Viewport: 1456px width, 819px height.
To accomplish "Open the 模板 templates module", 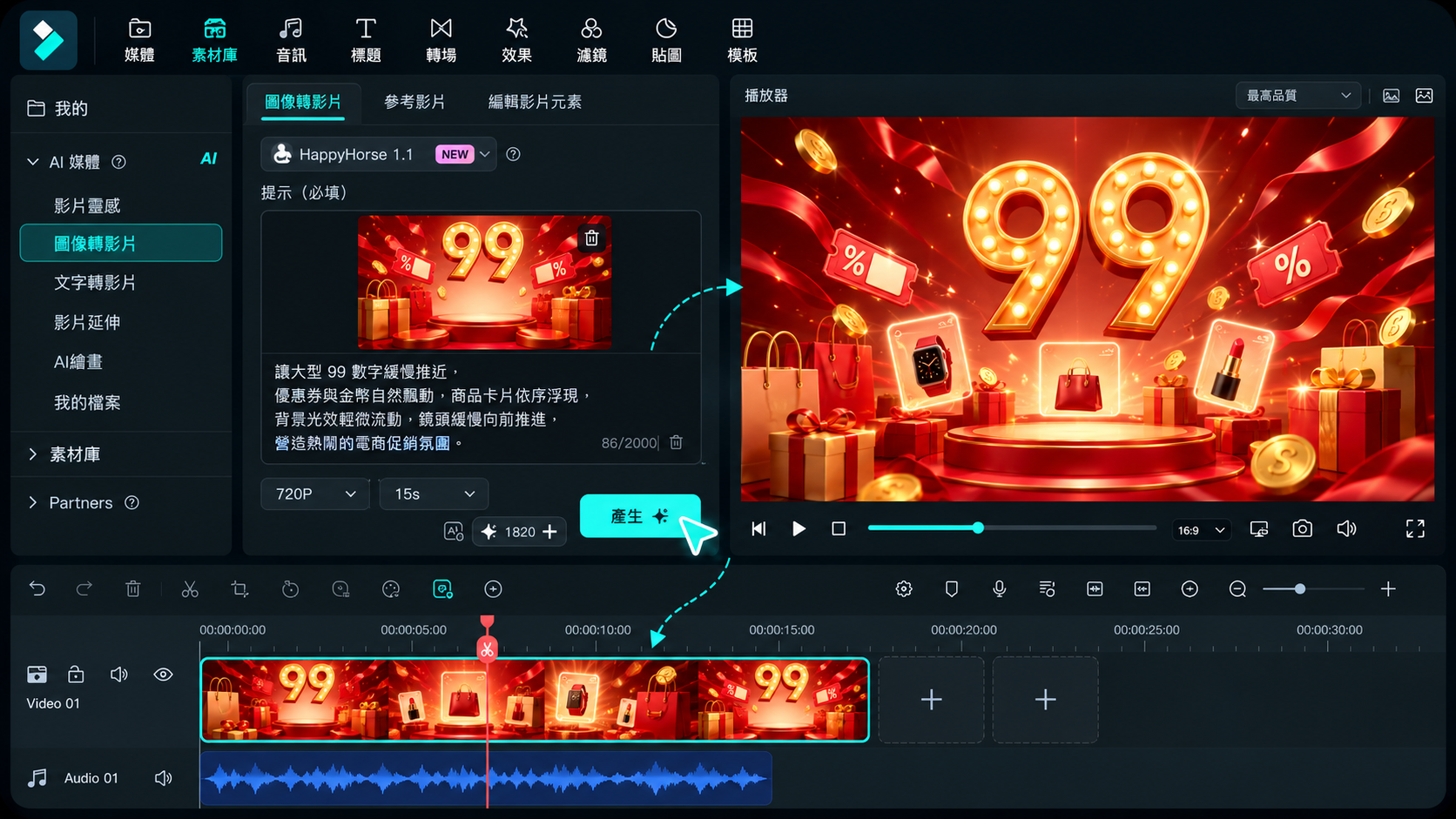I will pos(742,40).
